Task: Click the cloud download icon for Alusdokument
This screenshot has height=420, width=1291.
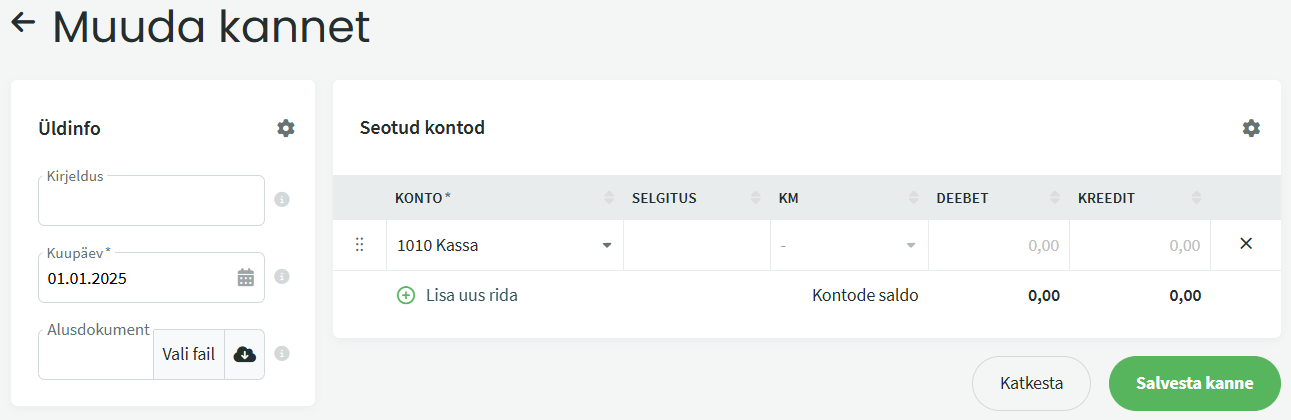Action: 244,354
